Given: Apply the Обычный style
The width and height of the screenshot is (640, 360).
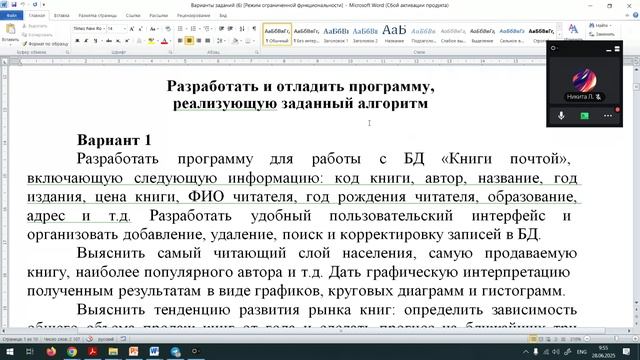Looking at the screenshot, I should tap(277, 34).
